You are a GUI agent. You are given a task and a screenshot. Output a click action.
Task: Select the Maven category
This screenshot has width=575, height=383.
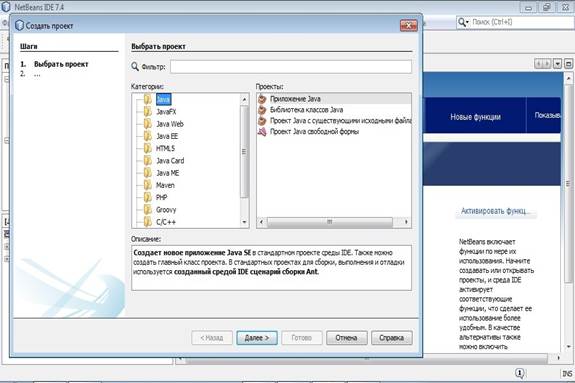pyautogui.click(x=165, y=185)
